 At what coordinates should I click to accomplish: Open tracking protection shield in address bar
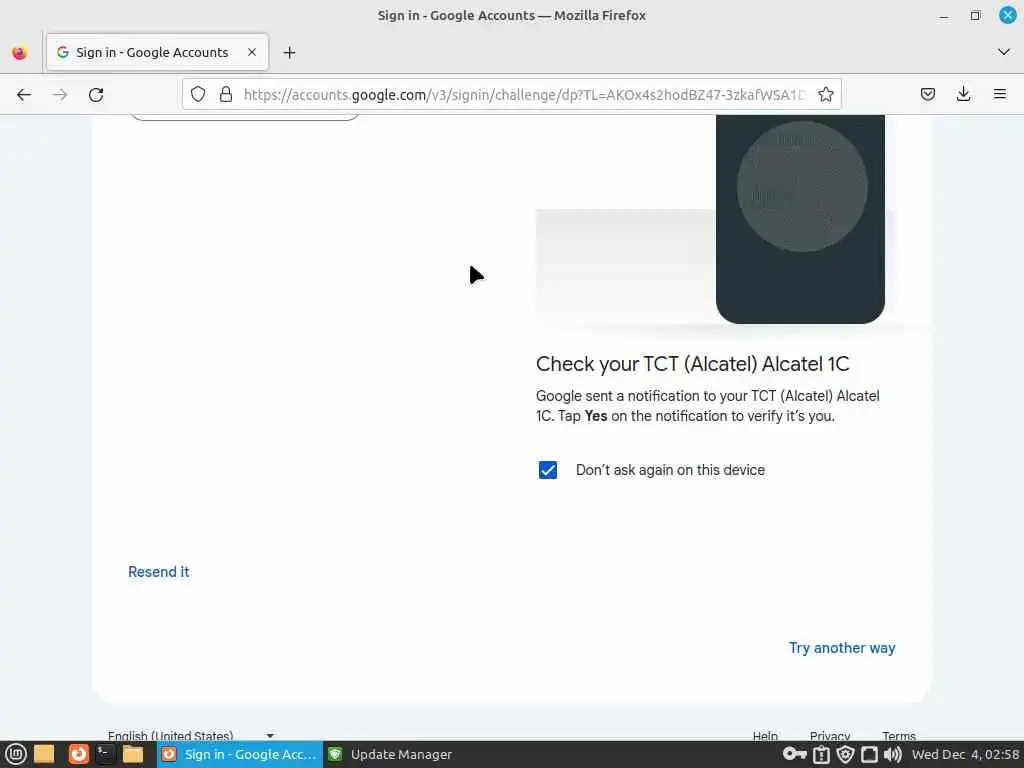click(198, 95)
